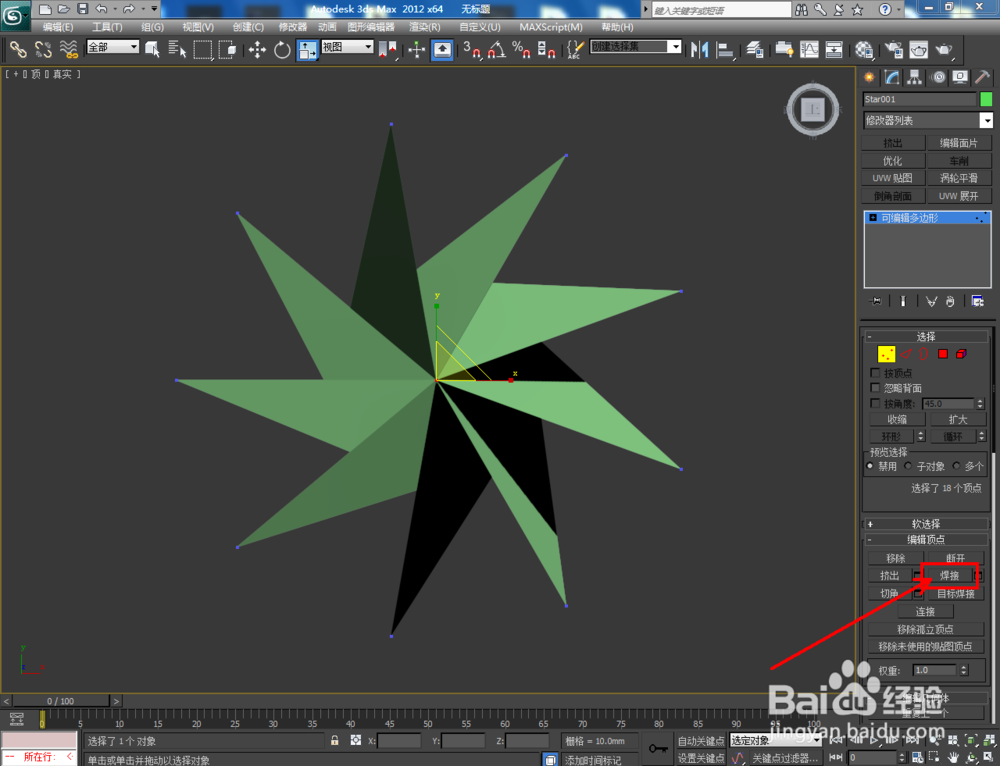Switch to Hierarchy panel tab
This screenshot has width=1000, height=766.
(x=915, y=77)
